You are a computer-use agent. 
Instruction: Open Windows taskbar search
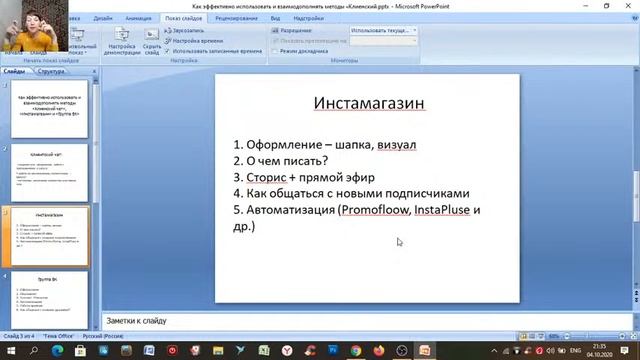pyautogui.click(x=34, y=351)
